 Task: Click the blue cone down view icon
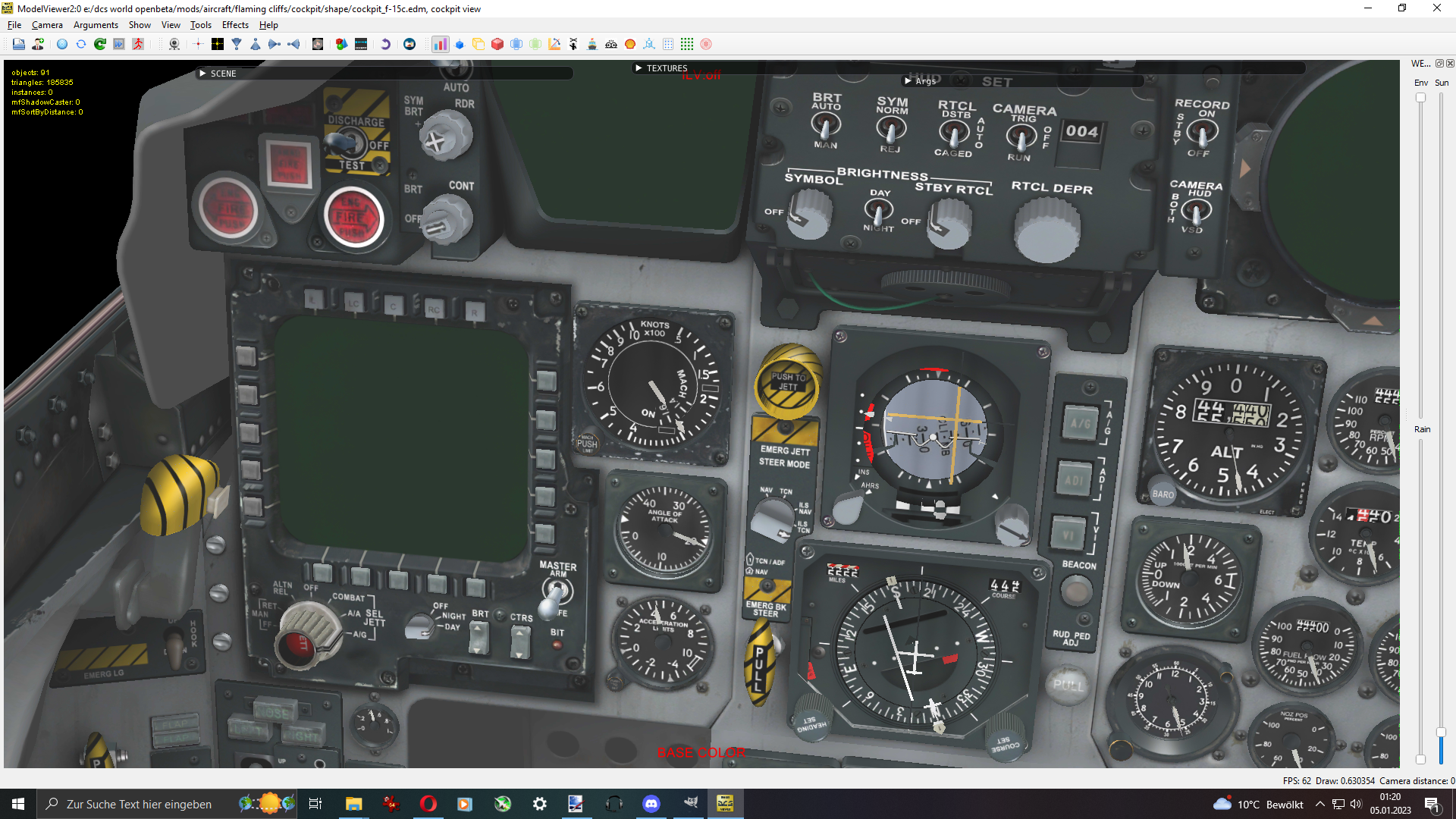237,44
